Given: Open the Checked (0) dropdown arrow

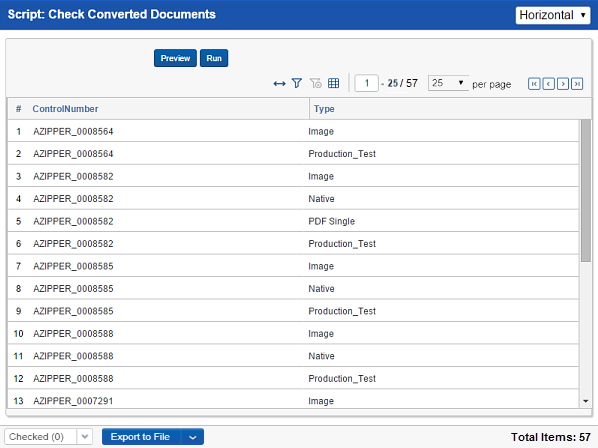Looking at the screenshot, I should (x=85, y=437).
